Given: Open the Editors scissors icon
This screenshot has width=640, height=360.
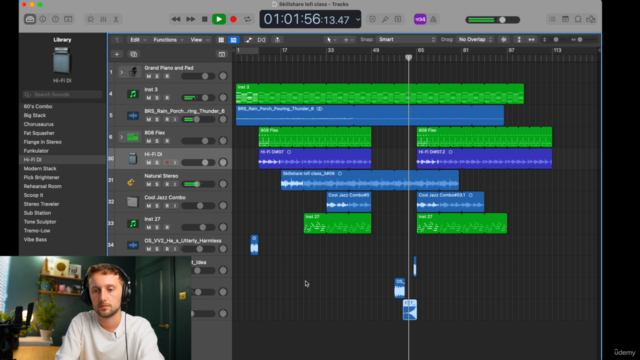Looking at the screenshot, I should pyautogui.click(x=116, y=19).
